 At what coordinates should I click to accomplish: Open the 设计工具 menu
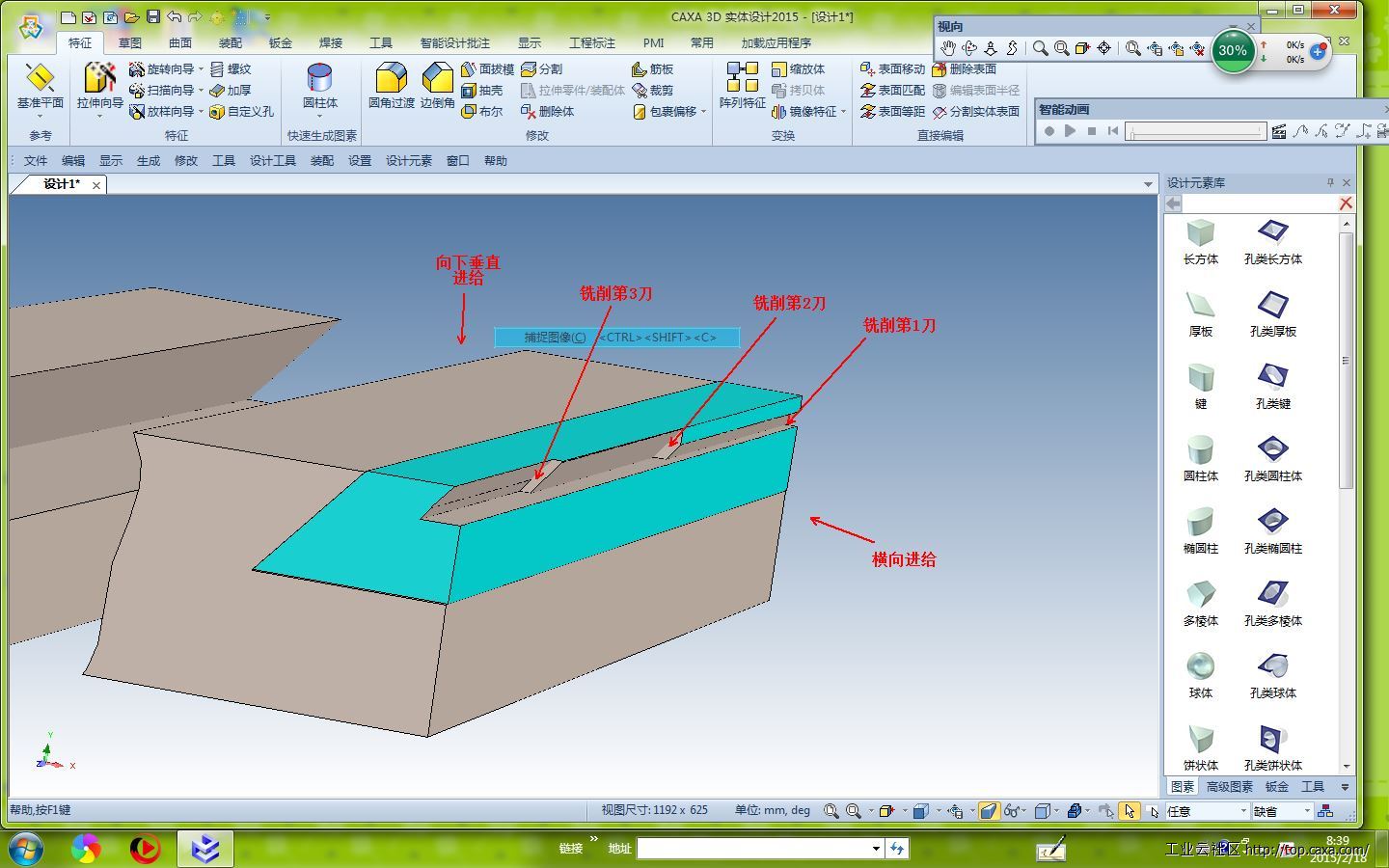click(x=273, y=161)
